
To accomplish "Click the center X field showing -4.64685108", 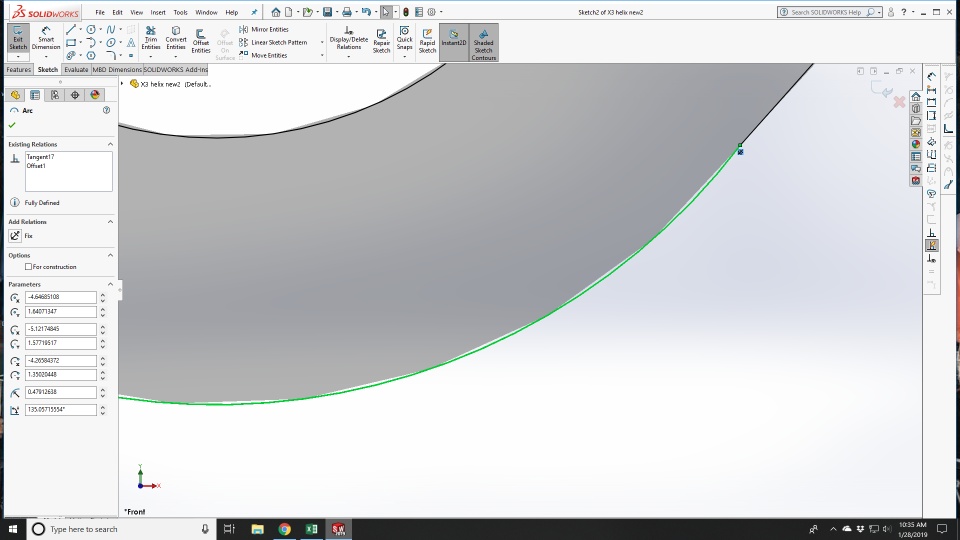I will [61, 297].
